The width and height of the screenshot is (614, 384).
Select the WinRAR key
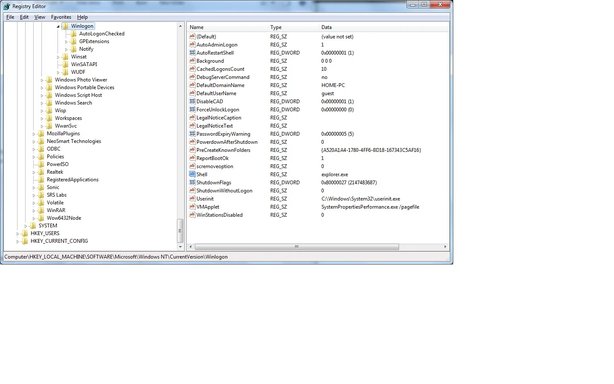click(56, 211)
